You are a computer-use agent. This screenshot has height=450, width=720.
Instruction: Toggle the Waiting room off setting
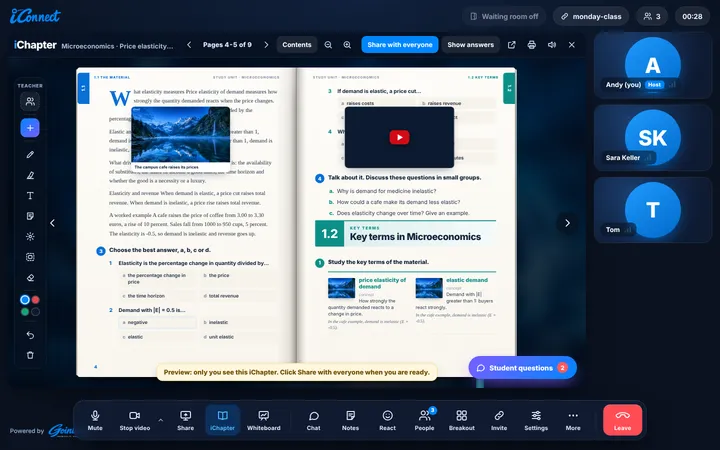[x=504, y=17]
